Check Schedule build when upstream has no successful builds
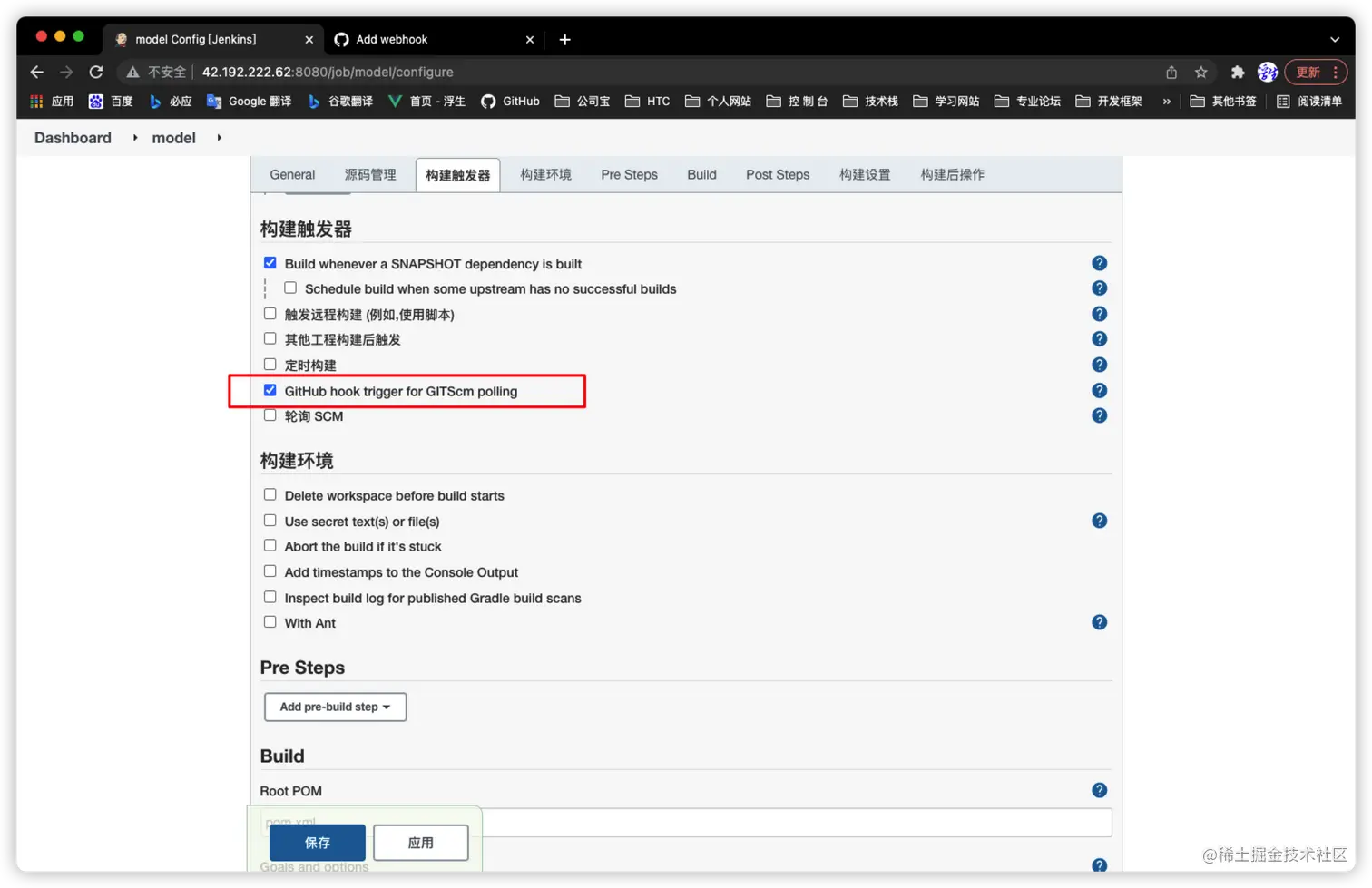Viewport: 1372px width, 888px height. point(290,288)
